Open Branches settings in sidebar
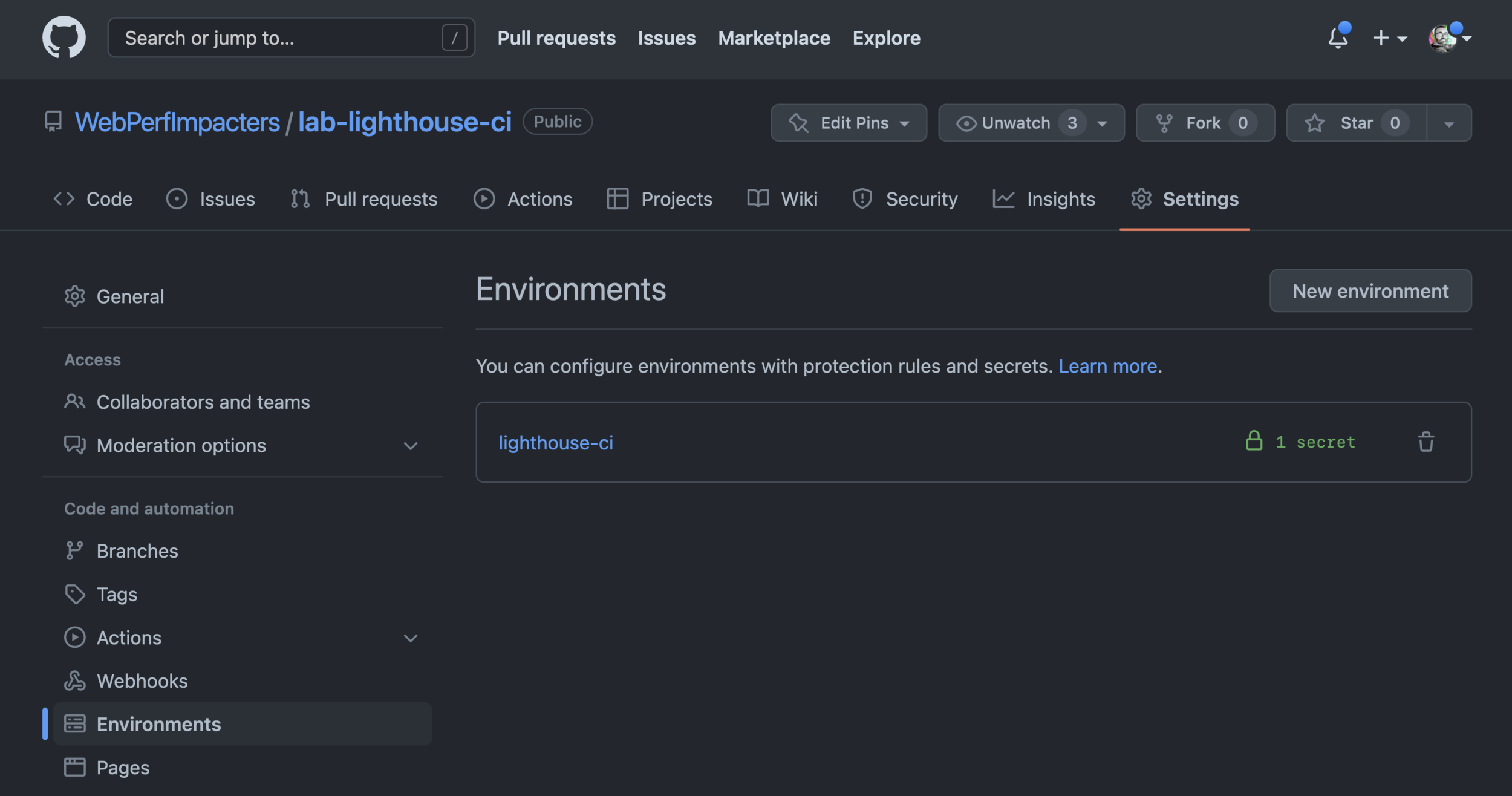The width and height of the screenshot is (1512, 796). (x=137, y=551)
